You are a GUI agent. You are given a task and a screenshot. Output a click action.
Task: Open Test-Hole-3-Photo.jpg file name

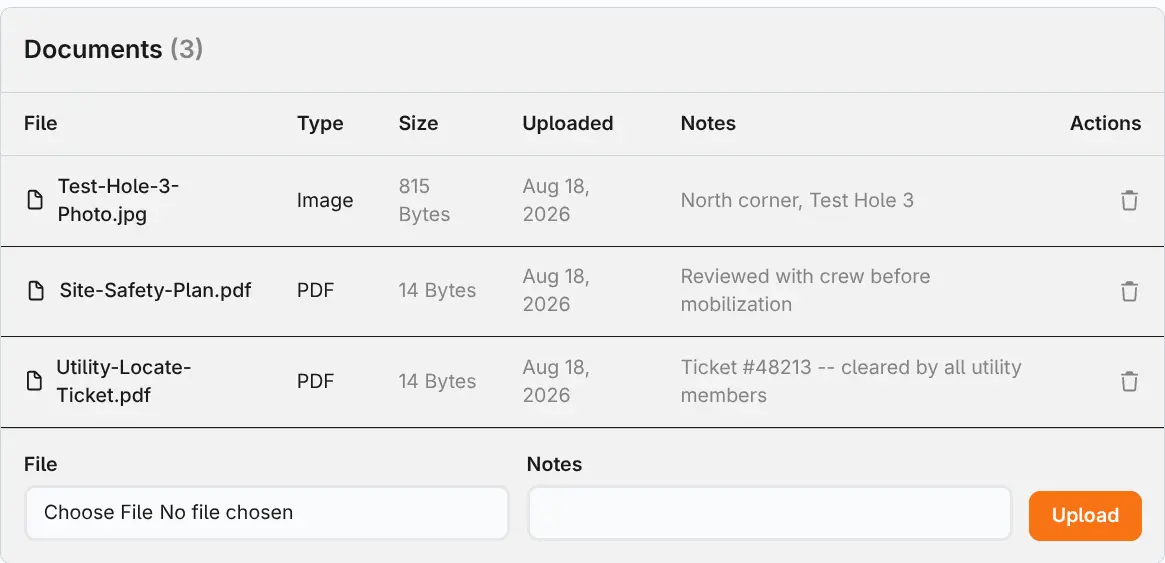coord(119,201)
